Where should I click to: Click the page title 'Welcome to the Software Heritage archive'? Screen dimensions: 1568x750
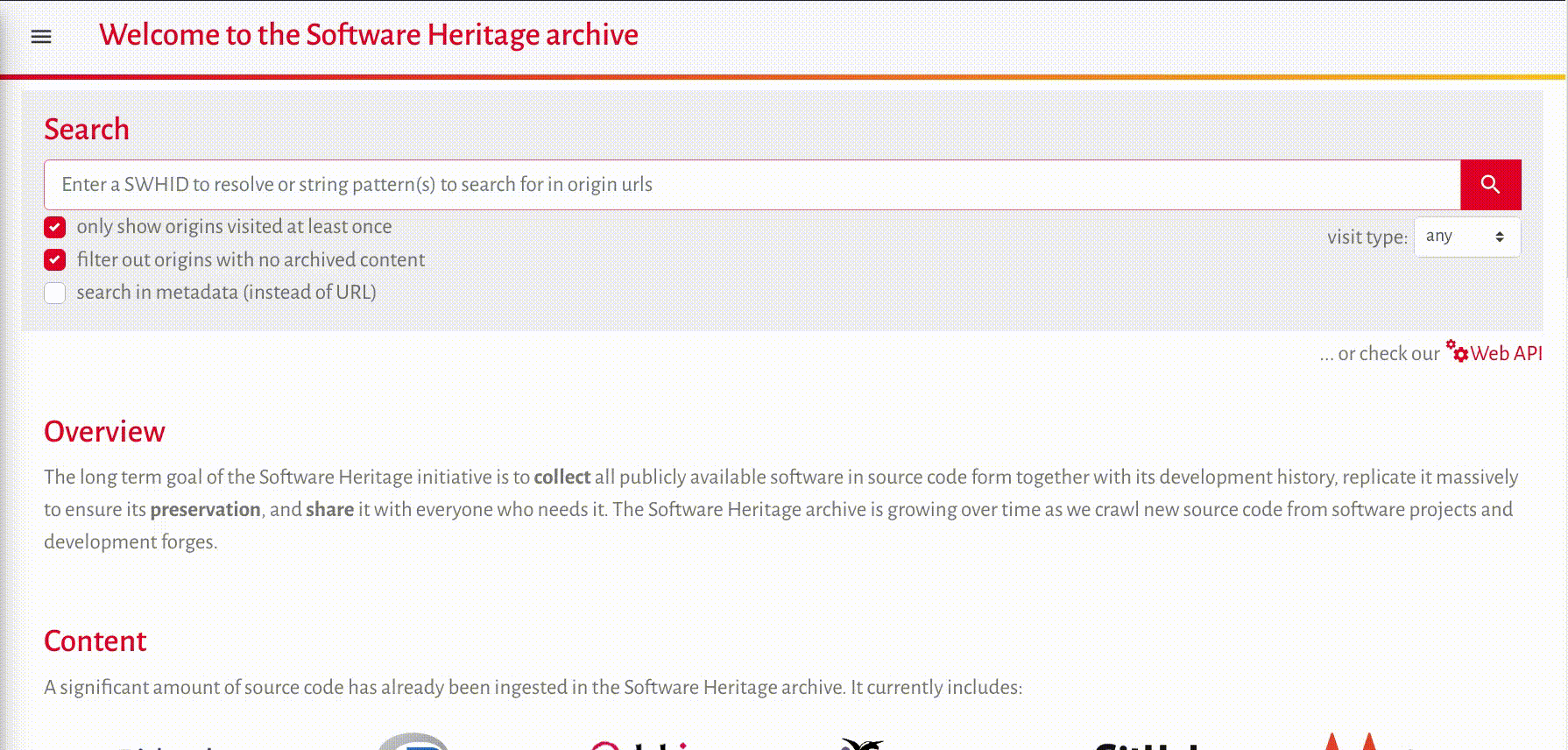point(368,35)
